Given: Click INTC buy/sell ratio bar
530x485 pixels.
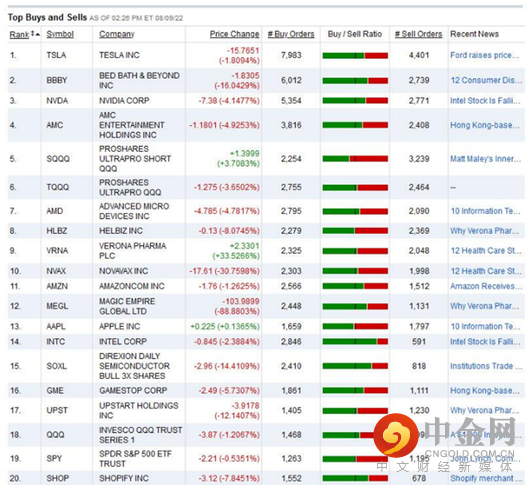Looking at the screenshot, I should point(355,342).
